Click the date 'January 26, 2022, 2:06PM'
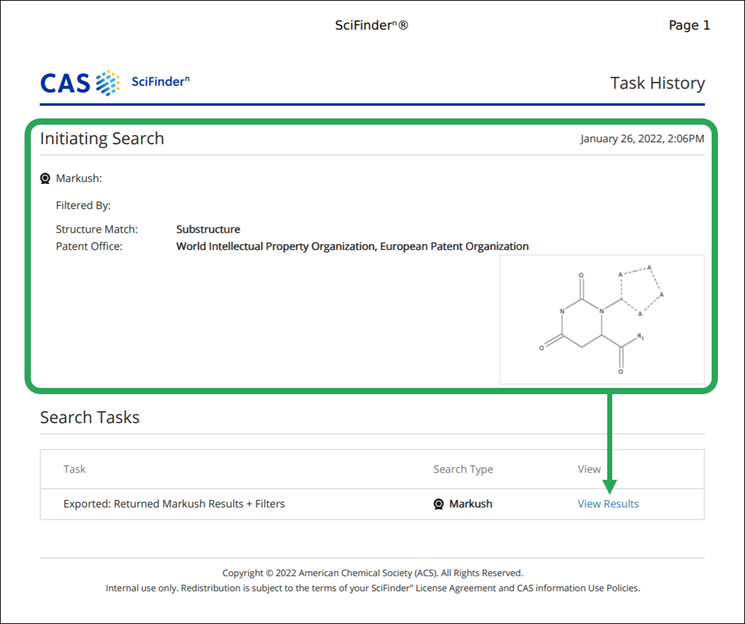Screen dimensions: 745x624 pos(642,139)
